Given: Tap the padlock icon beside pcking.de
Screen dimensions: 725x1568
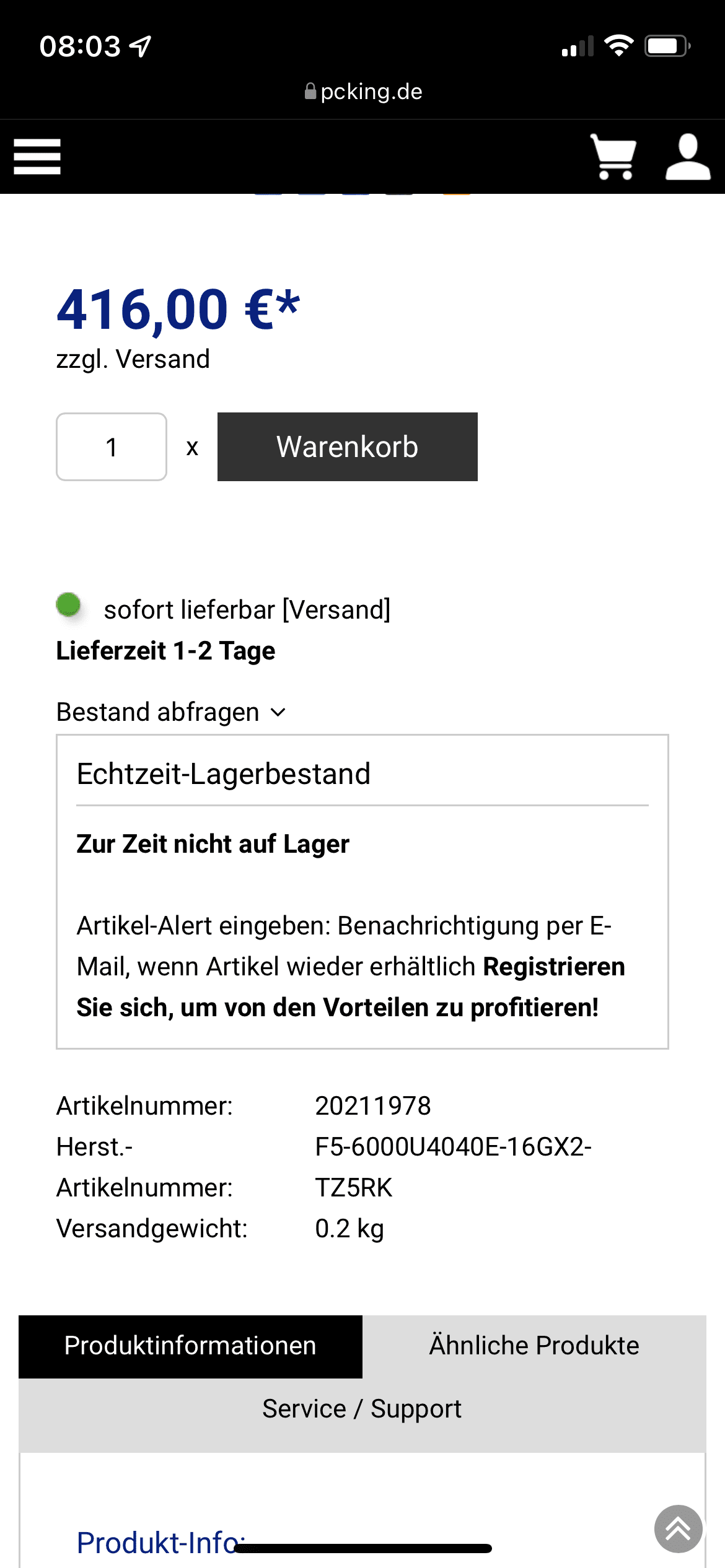Looking at the screenshot, I should click(x=310, y=92).
